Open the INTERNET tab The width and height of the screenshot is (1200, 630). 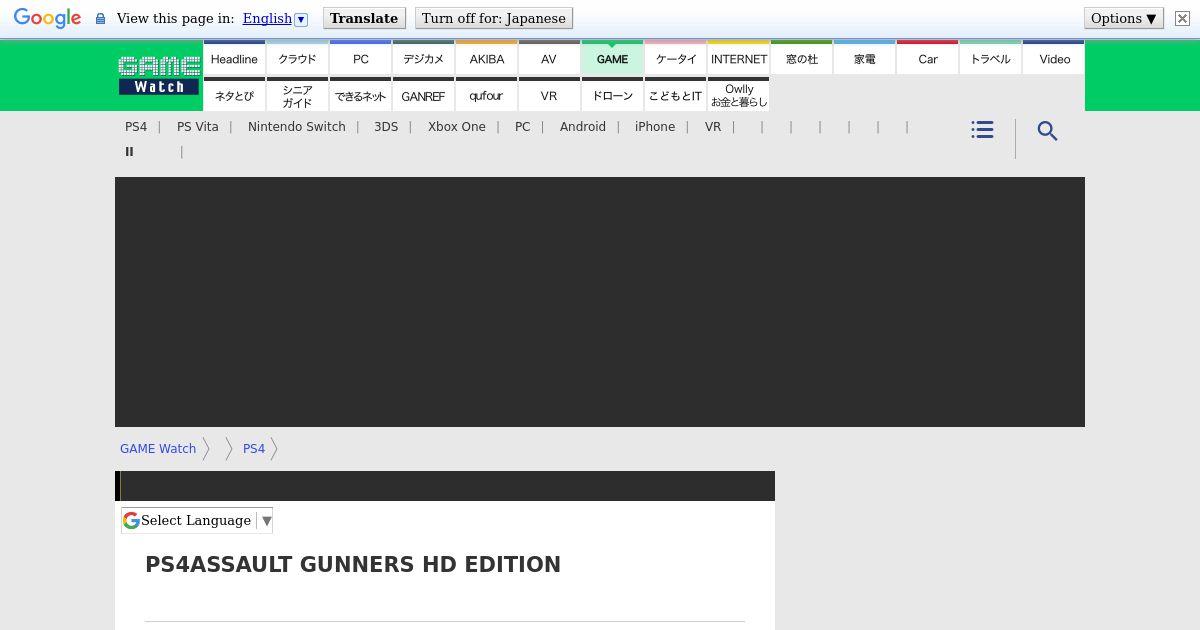click(x=738, y=58)
